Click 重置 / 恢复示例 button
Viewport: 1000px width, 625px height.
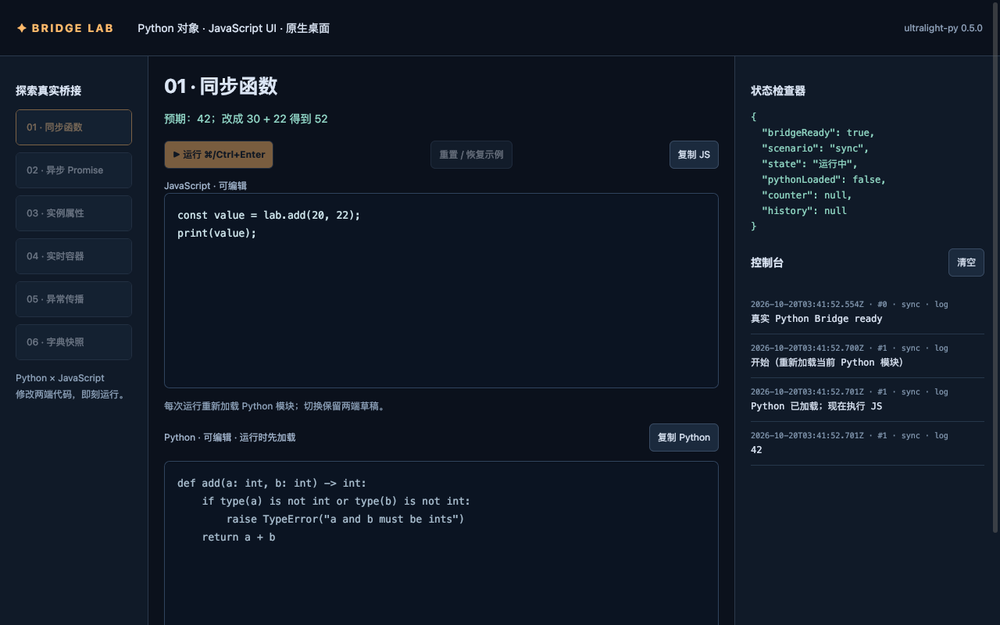click(471, 154)
